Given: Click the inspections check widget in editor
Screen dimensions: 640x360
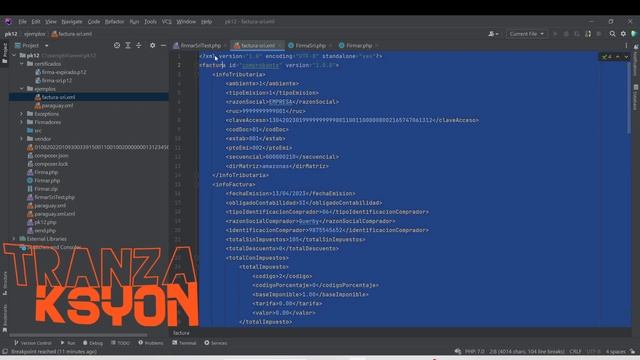Looking at the screenshot, I should 606,57.
